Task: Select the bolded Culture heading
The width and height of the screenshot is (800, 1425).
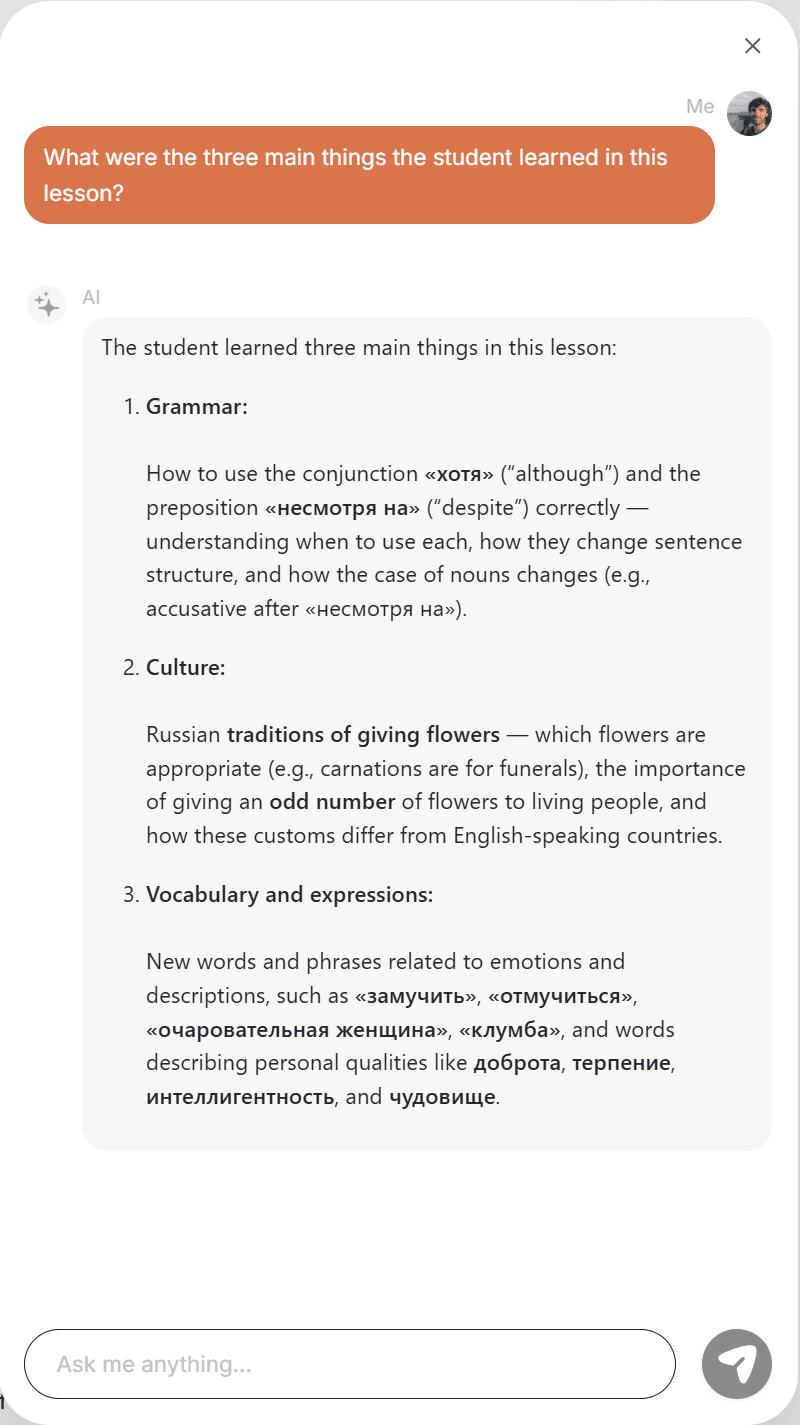Action: click(x=188, y=667)
